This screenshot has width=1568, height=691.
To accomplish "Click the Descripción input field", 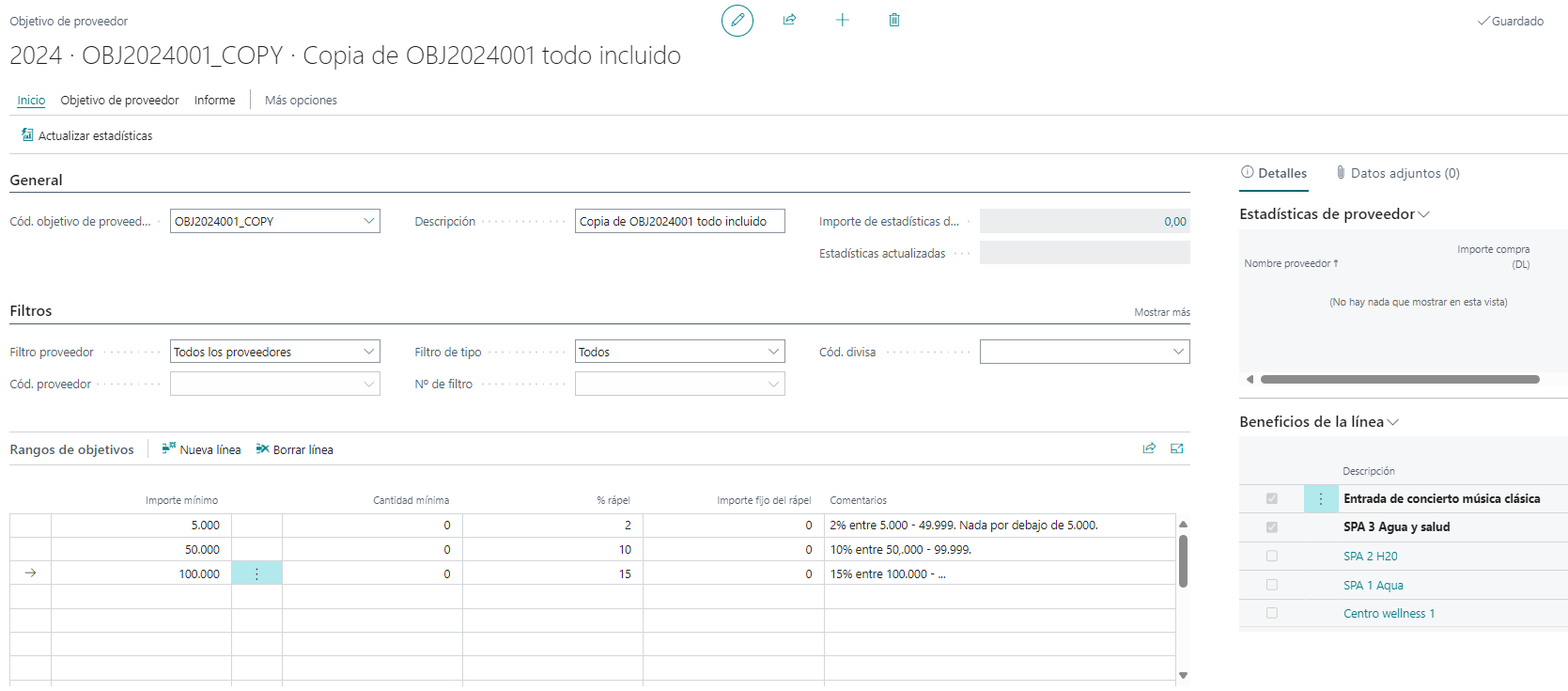I will (x=679, y=221).
